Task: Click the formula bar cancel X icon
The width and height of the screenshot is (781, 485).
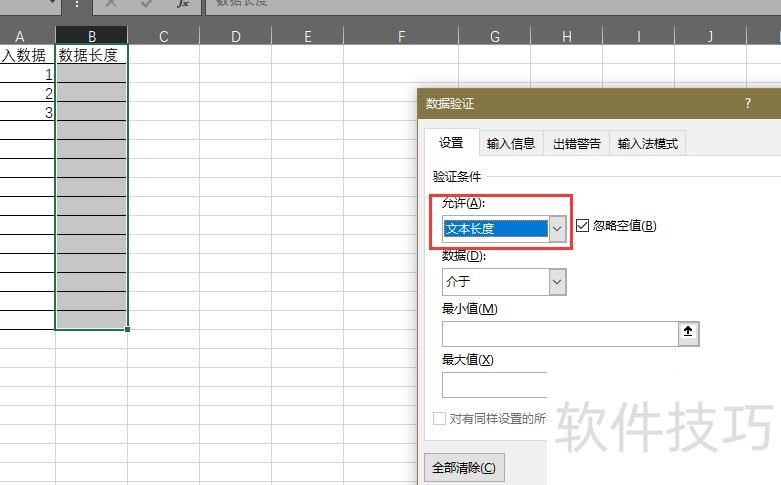Action: tap(111, 4)
